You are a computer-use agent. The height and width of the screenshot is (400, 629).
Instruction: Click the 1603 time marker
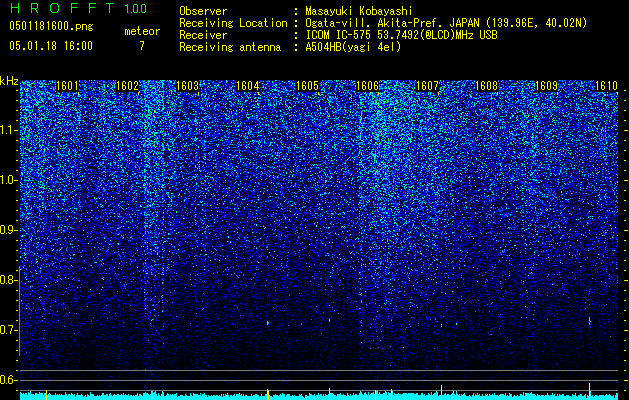[x=187, y=86]
